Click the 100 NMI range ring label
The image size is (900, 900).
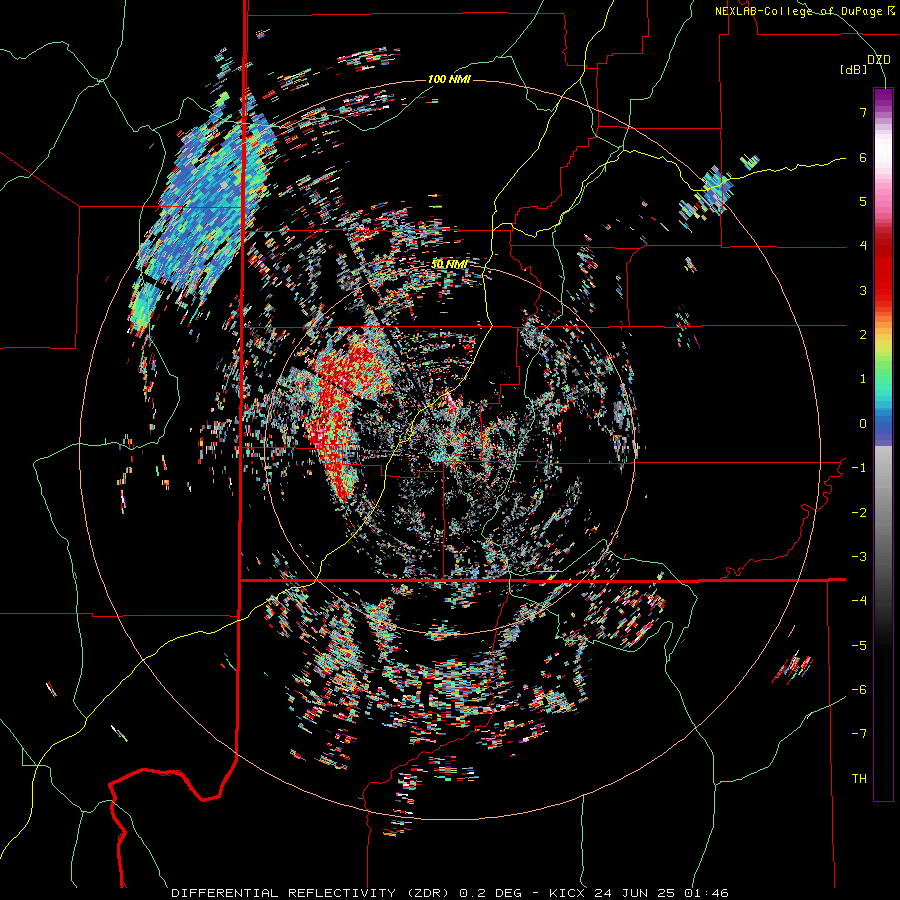click(449, 79)
